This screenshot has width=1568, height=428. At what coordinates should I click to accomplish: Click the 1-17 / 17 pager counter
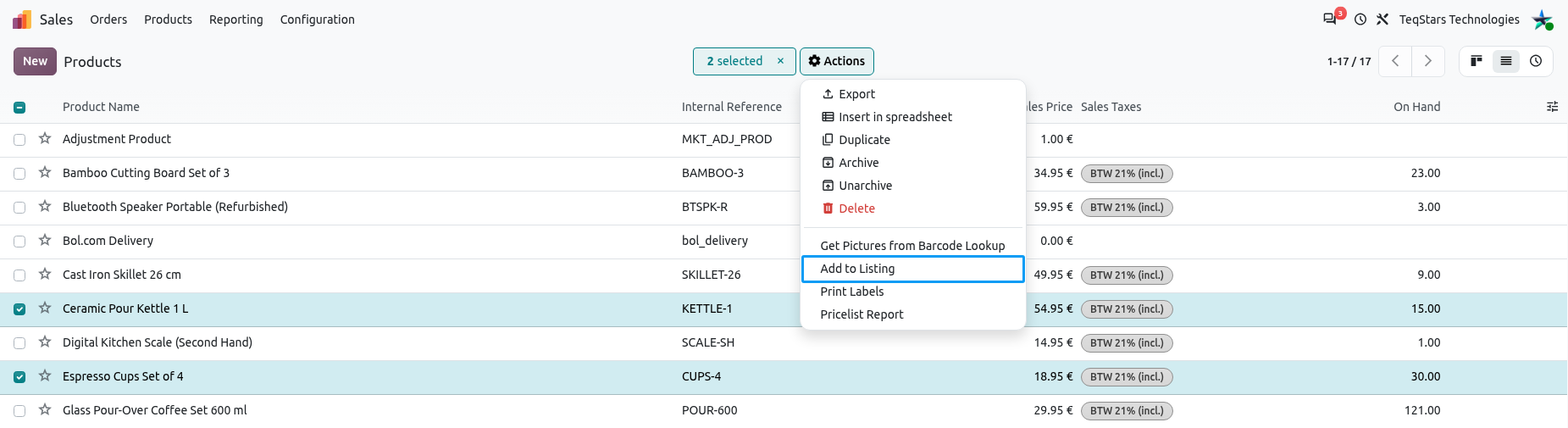1349,62
